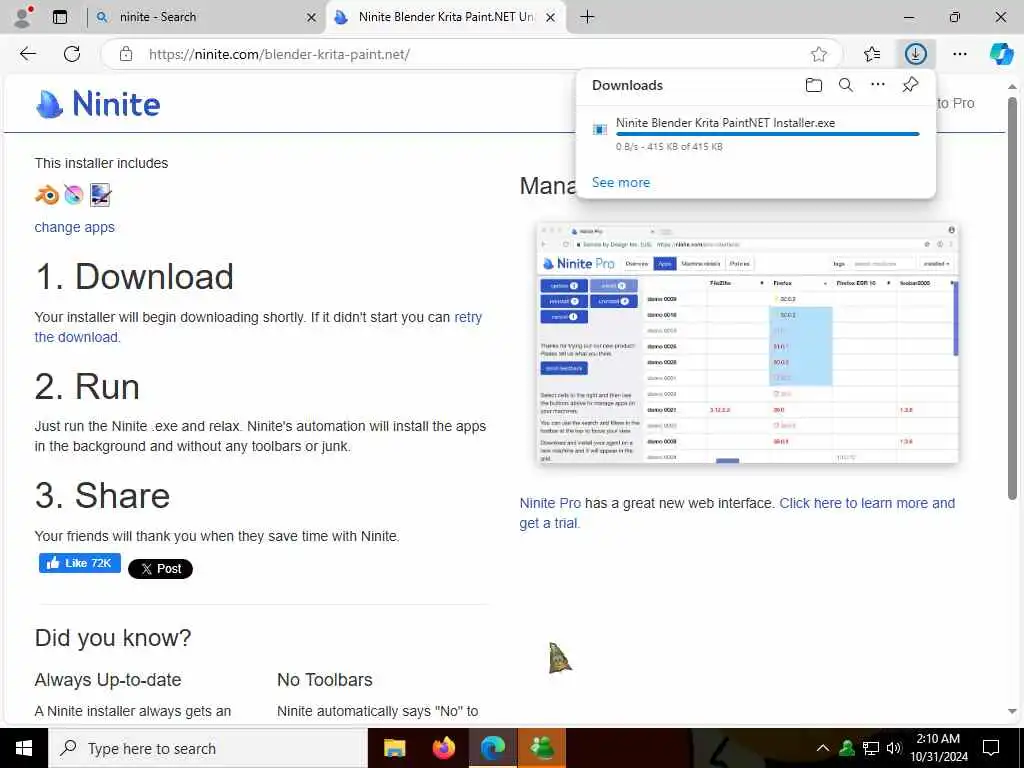The height and width of the screenshot is (768, 1024).
Task: Click the 'Did you know?' heading
Action: [x=113, y=637]
